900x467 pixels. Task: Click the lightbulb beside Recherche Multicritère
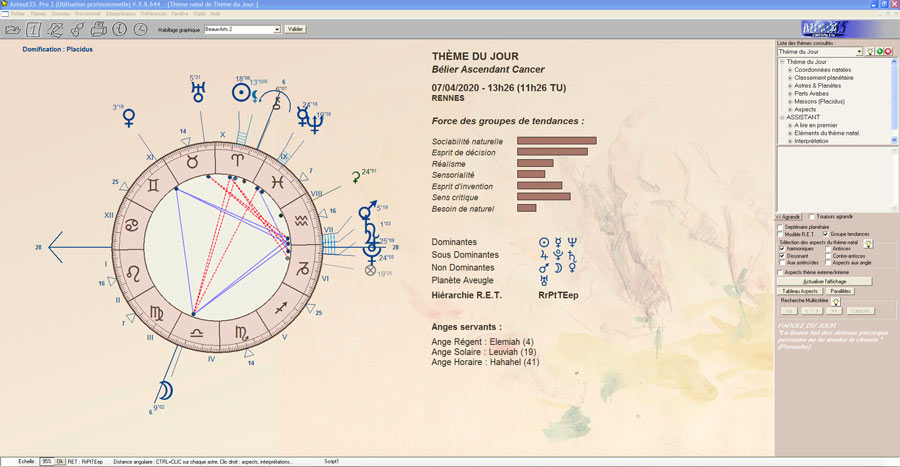click(835, 300)
